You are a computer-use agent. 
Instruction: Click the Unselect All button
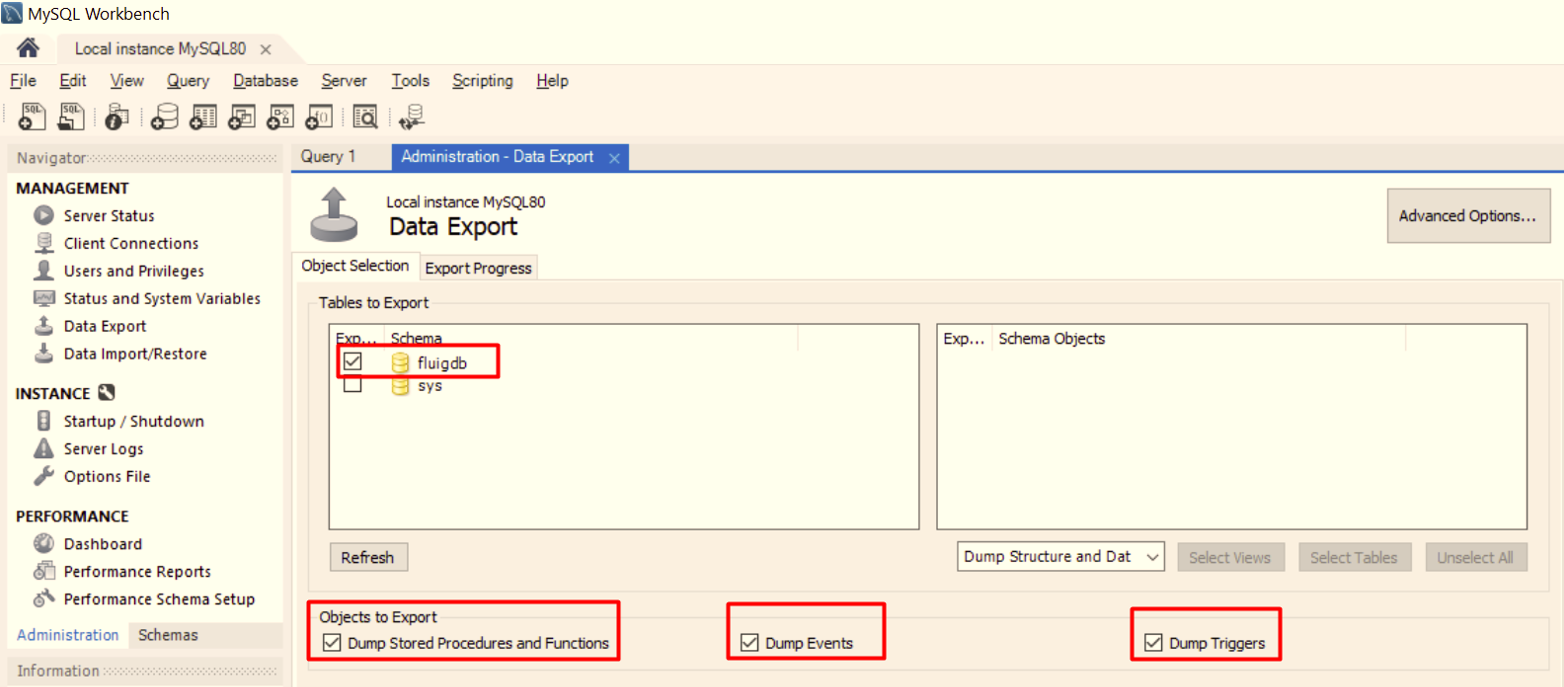tap(1475, 557)
